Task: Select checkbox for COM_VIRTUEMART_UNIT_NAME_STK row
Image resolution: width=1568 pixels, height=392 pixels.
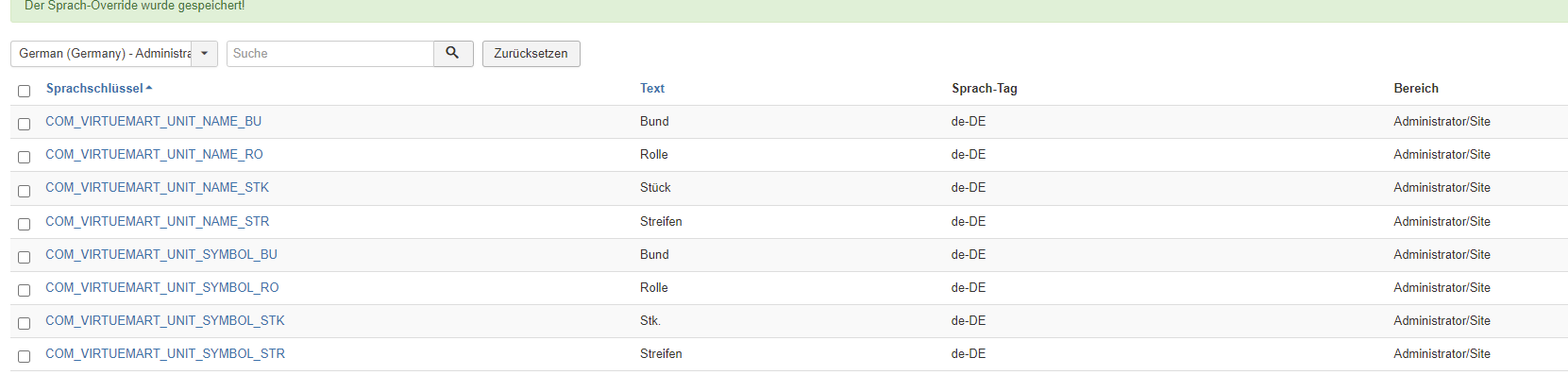Action: (25, 191)
